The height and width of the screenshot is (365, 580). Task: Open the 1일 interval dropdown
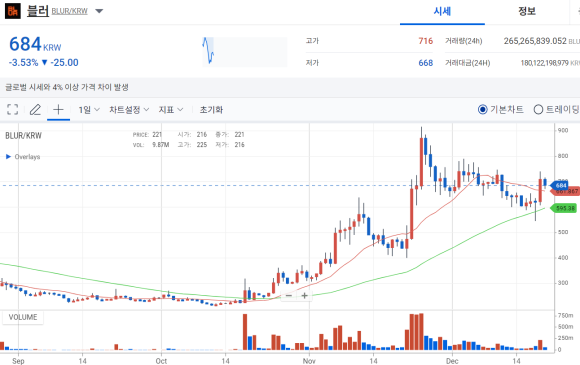tap(89, 109)
